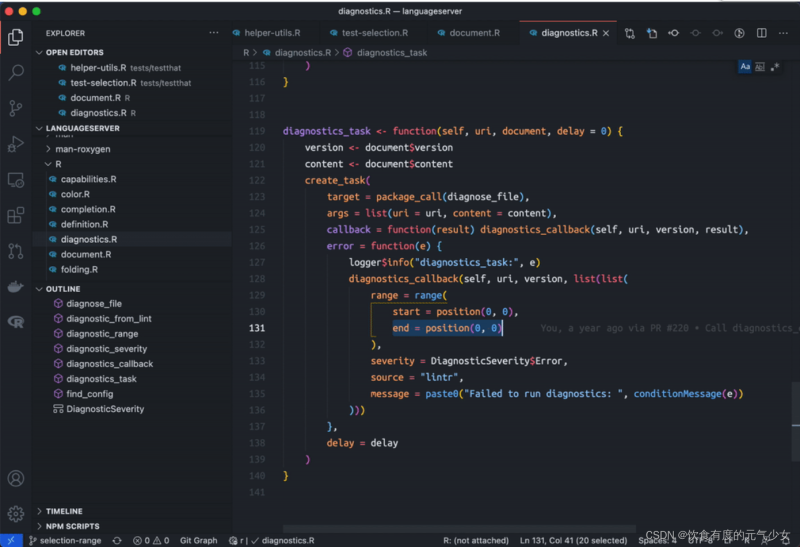This screenshot has height=547, width=800.
Task: Open the Docker view icon
Action: 15,287
